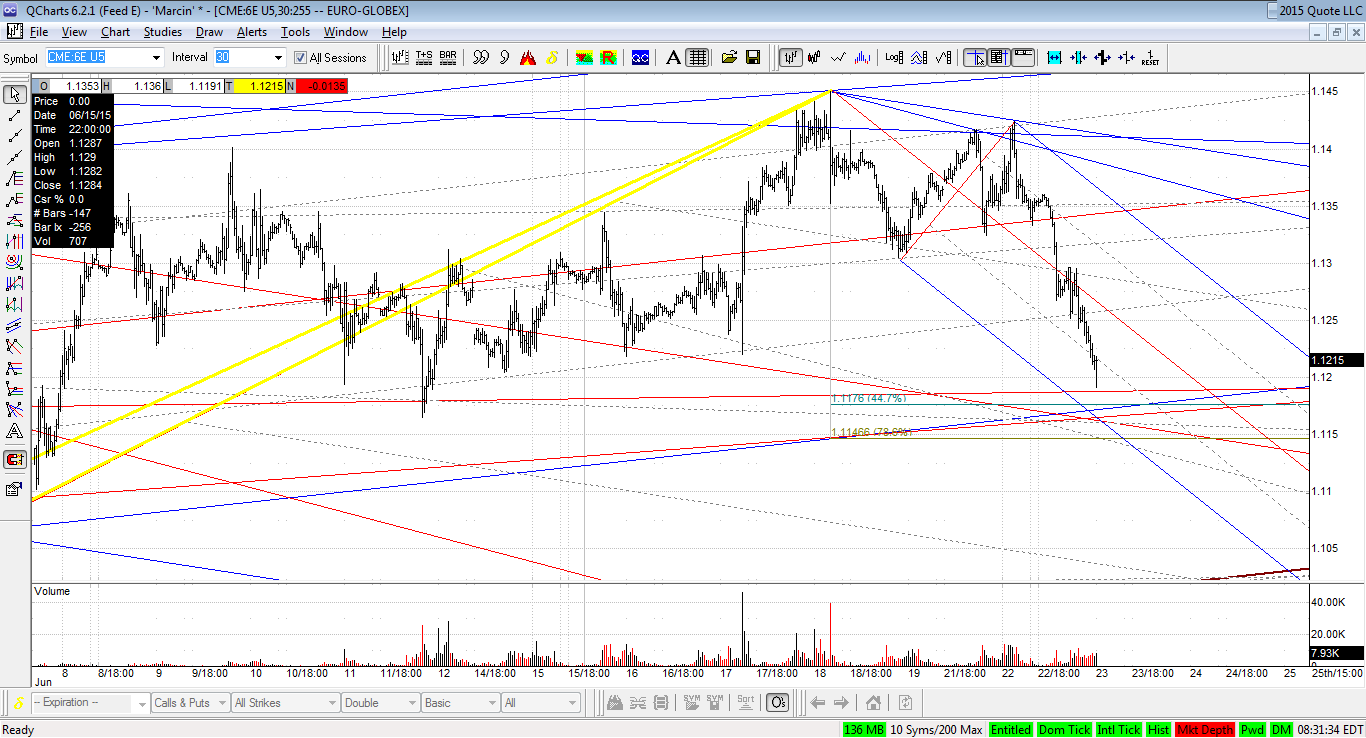Click the open folder icon
Screen dimensions: 1366x738
729,57
